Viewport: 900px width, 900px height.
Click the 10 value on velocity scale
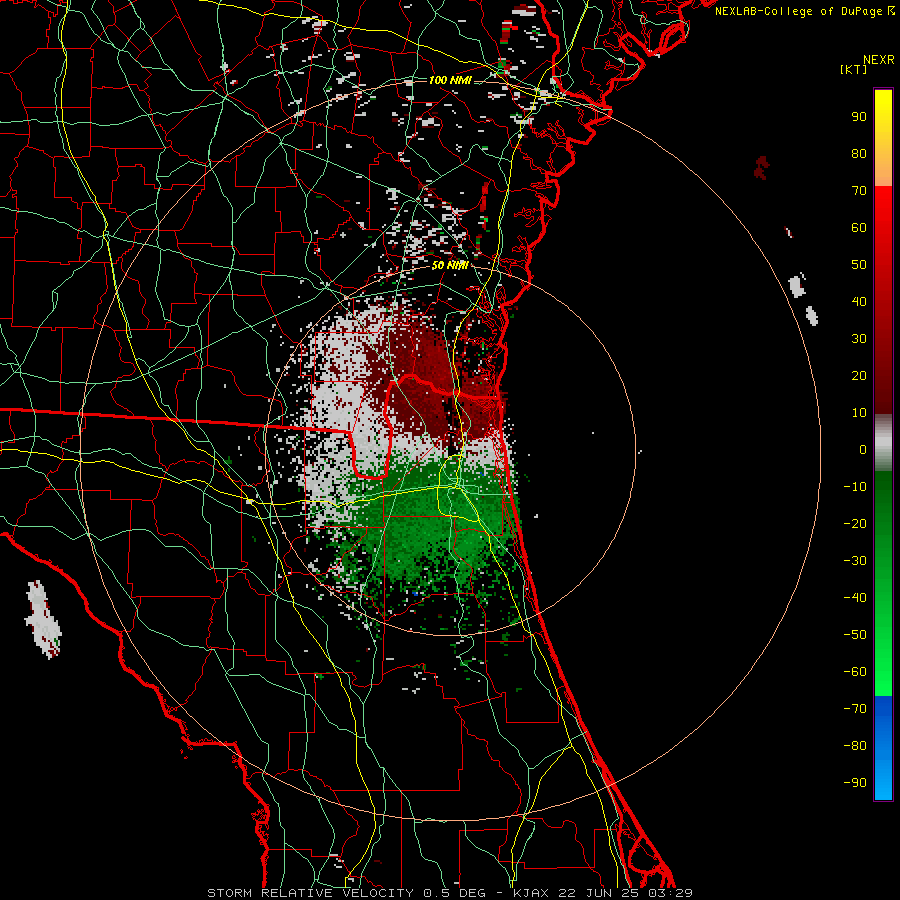pyautogui.click(x=859, y=413)
